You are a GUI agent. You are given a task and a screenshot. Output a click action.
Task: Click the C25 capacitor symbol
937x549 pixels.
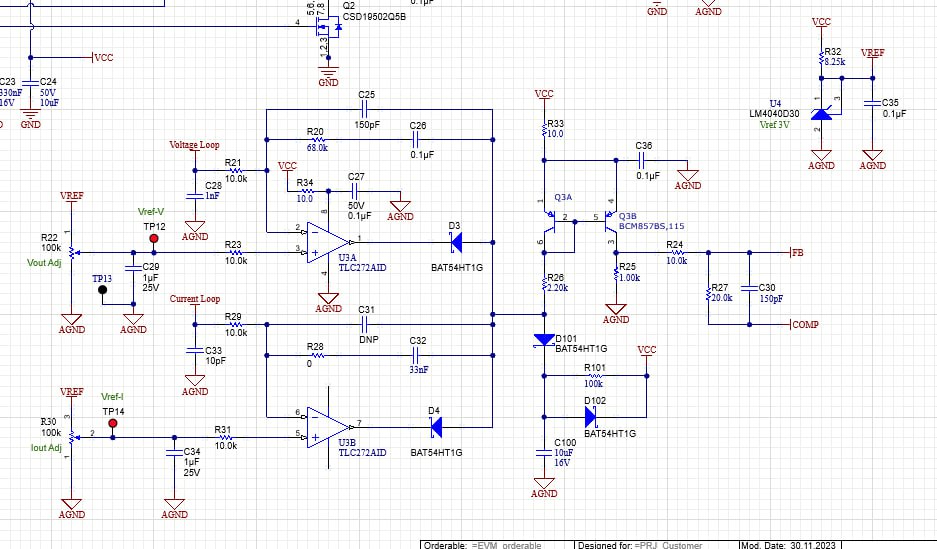pos(365,109)
